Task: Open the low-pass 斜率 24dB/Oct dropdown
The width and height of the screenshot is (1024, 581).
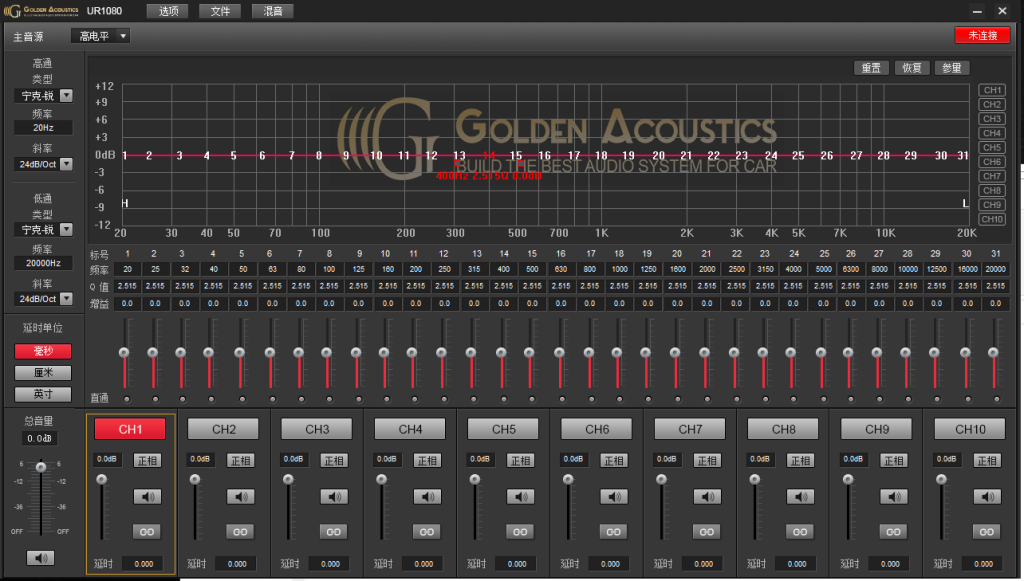Action: point(43,298)
